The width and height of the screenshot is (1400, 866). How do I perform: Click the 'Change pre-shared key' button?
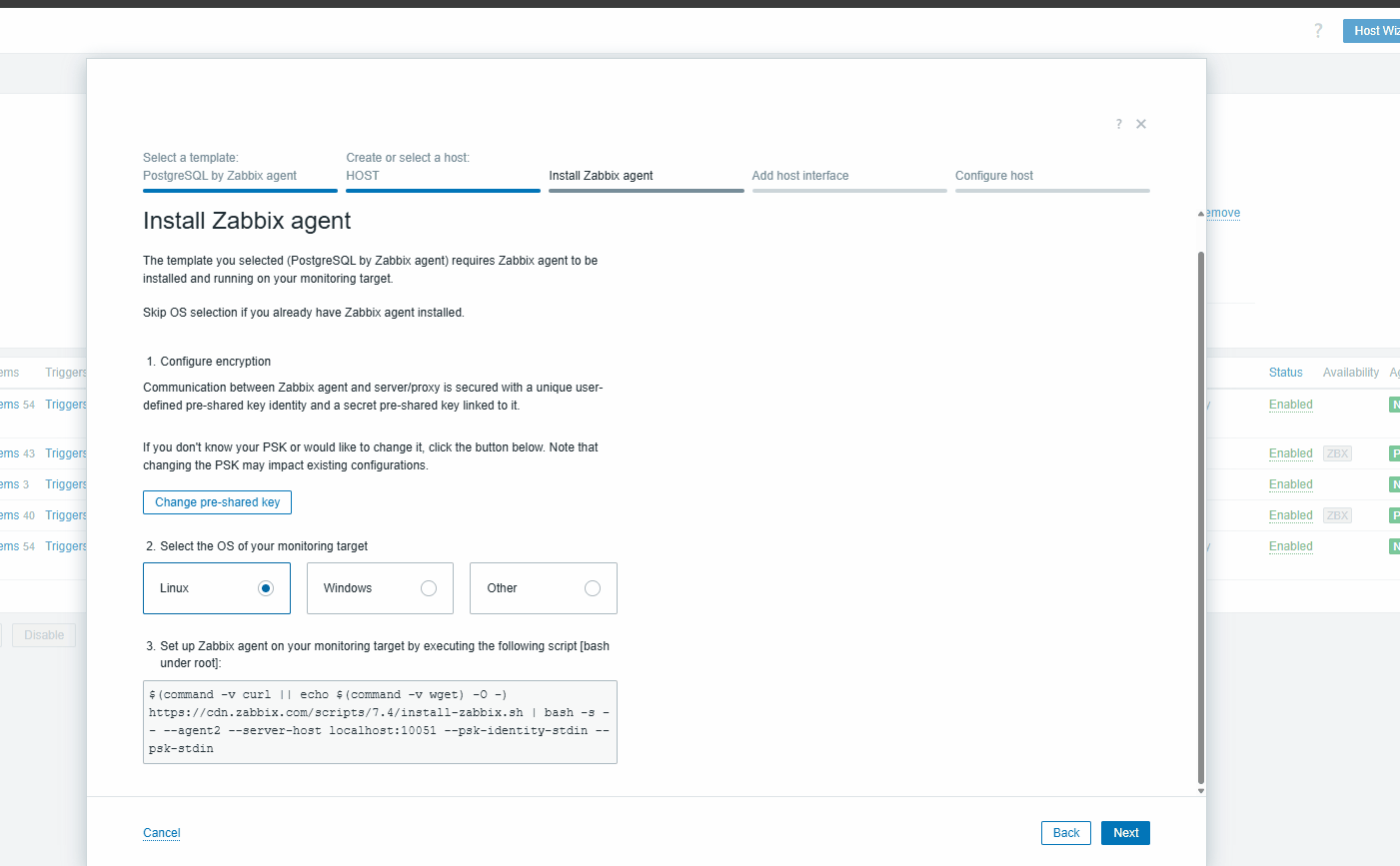217,502
